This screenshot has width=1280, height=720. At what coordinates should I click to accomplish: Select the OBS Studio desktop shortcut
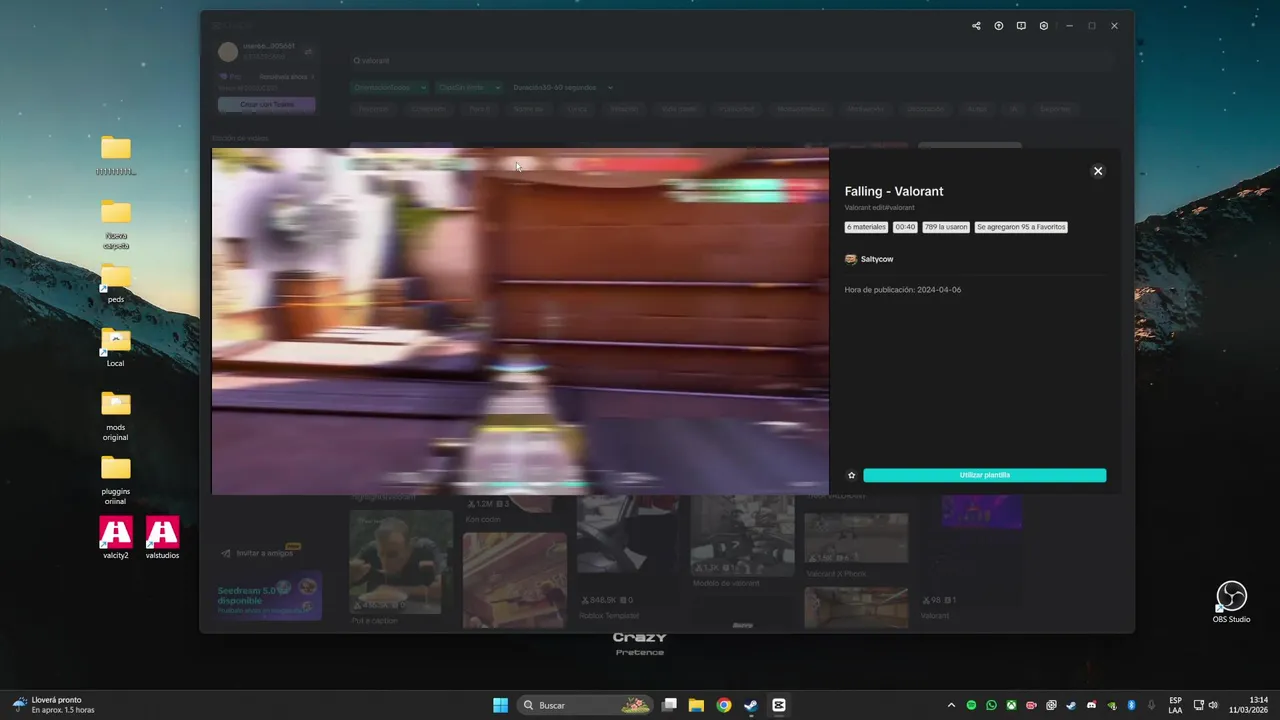1231,602
